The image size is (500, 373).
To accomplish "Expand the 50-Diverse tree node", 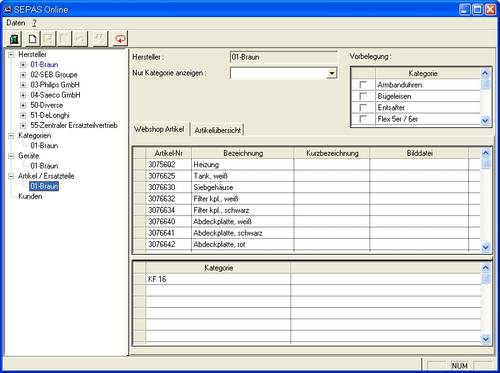I will 23,105.
